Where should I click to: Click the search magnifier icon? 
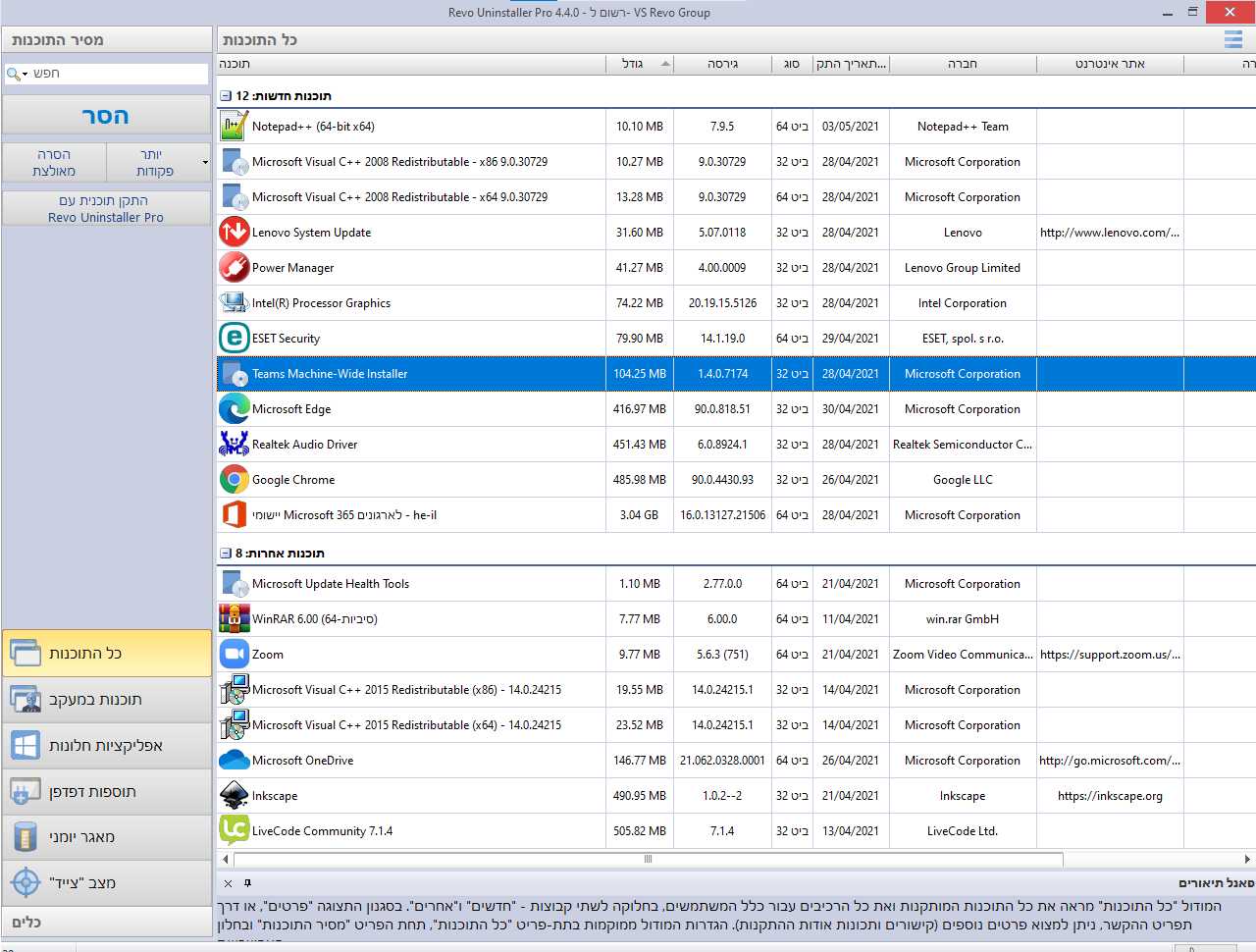coord(12,74)
